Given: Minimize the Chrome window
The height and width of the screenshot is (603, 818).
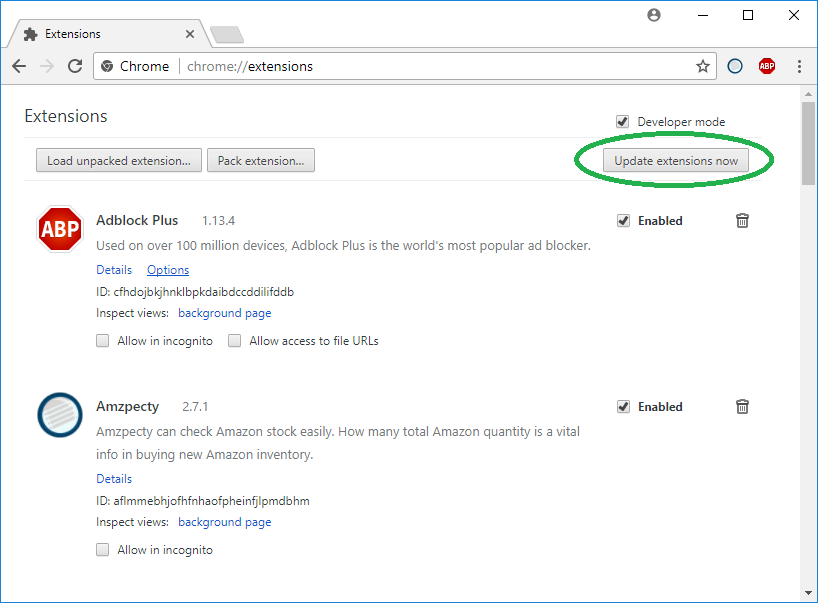Looking at the screenshot, I should click(x=703, y=15).
